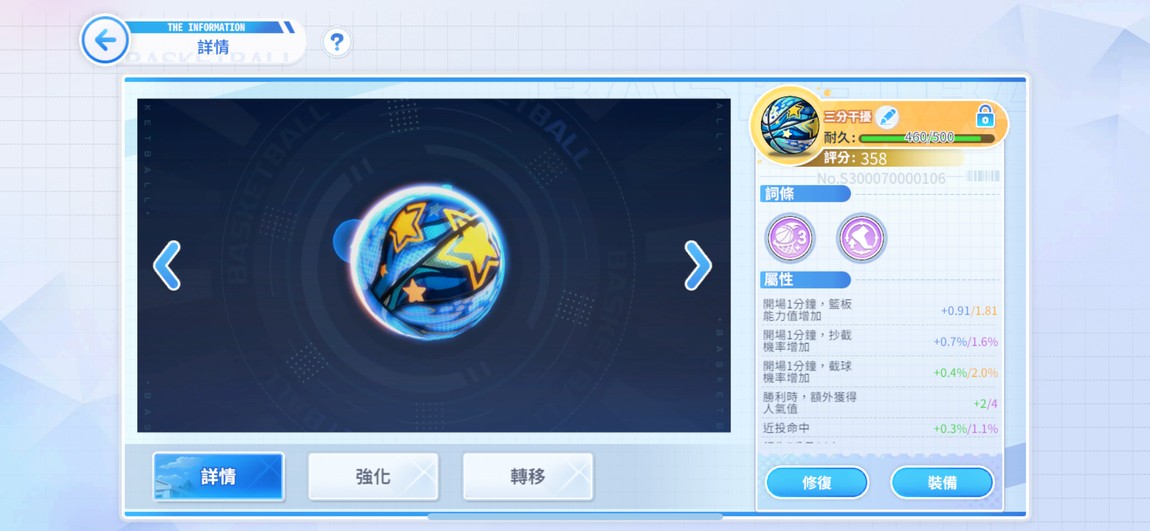Image resolution: width=1150 pixels, height=531 pixels.
Task: Click the basketball avatar thumbnail
Action: pos(789,125)
